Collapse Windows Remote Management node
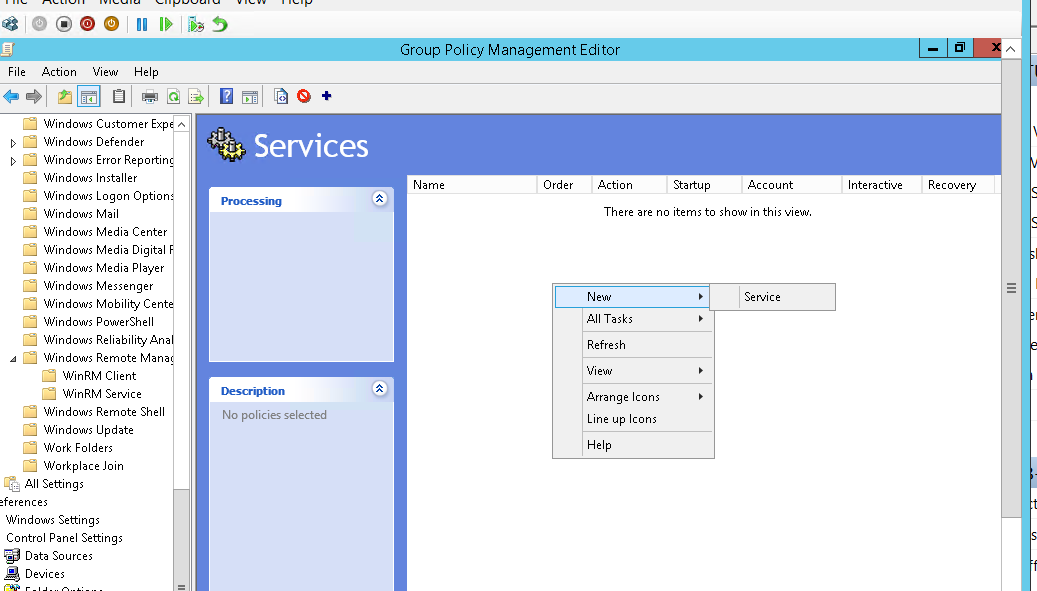The height and width of the screenshot is (591, 1037). (x=13, y=358)
